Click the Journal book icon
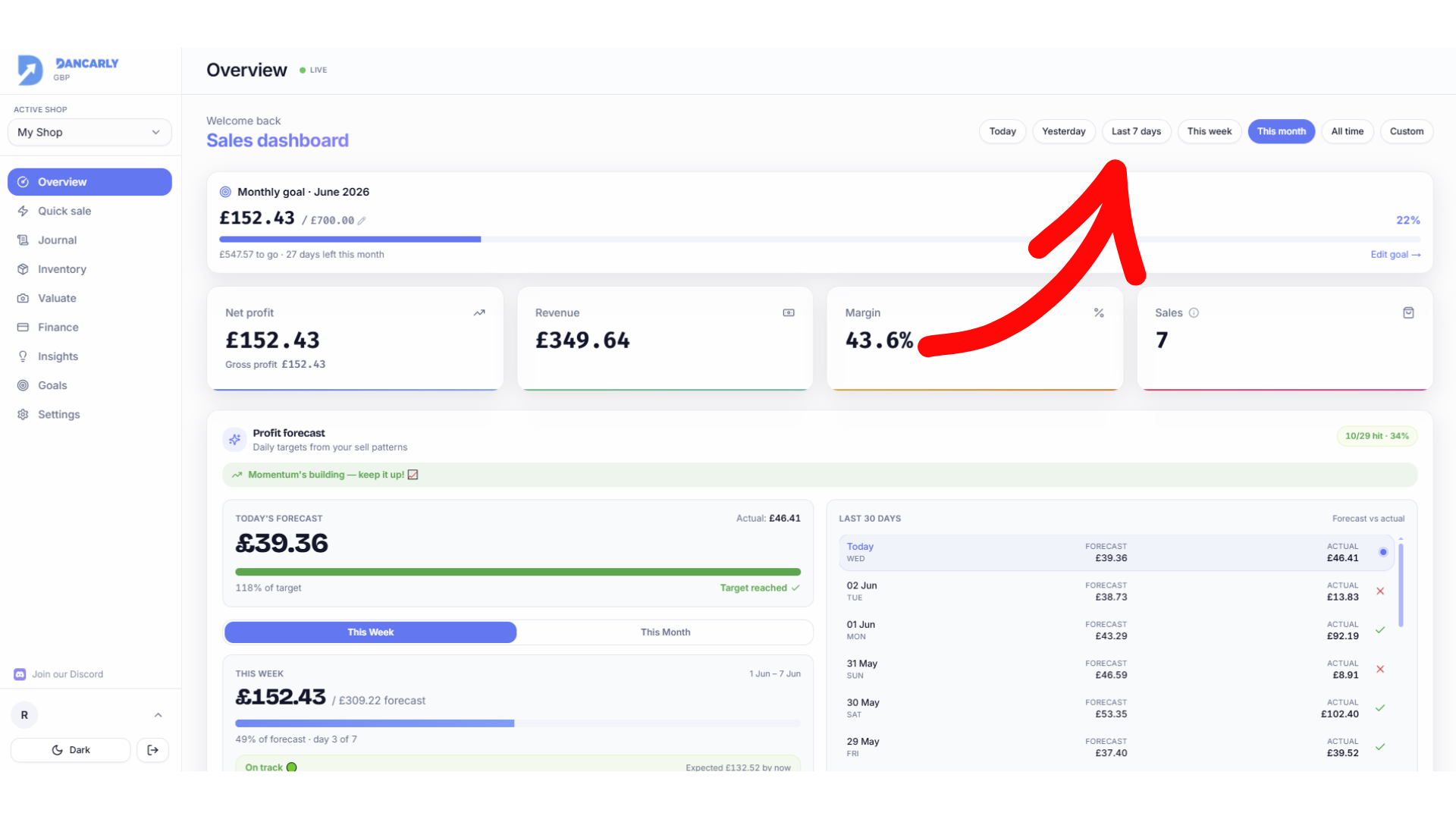 pyautogui.click(x=23, y=240)
